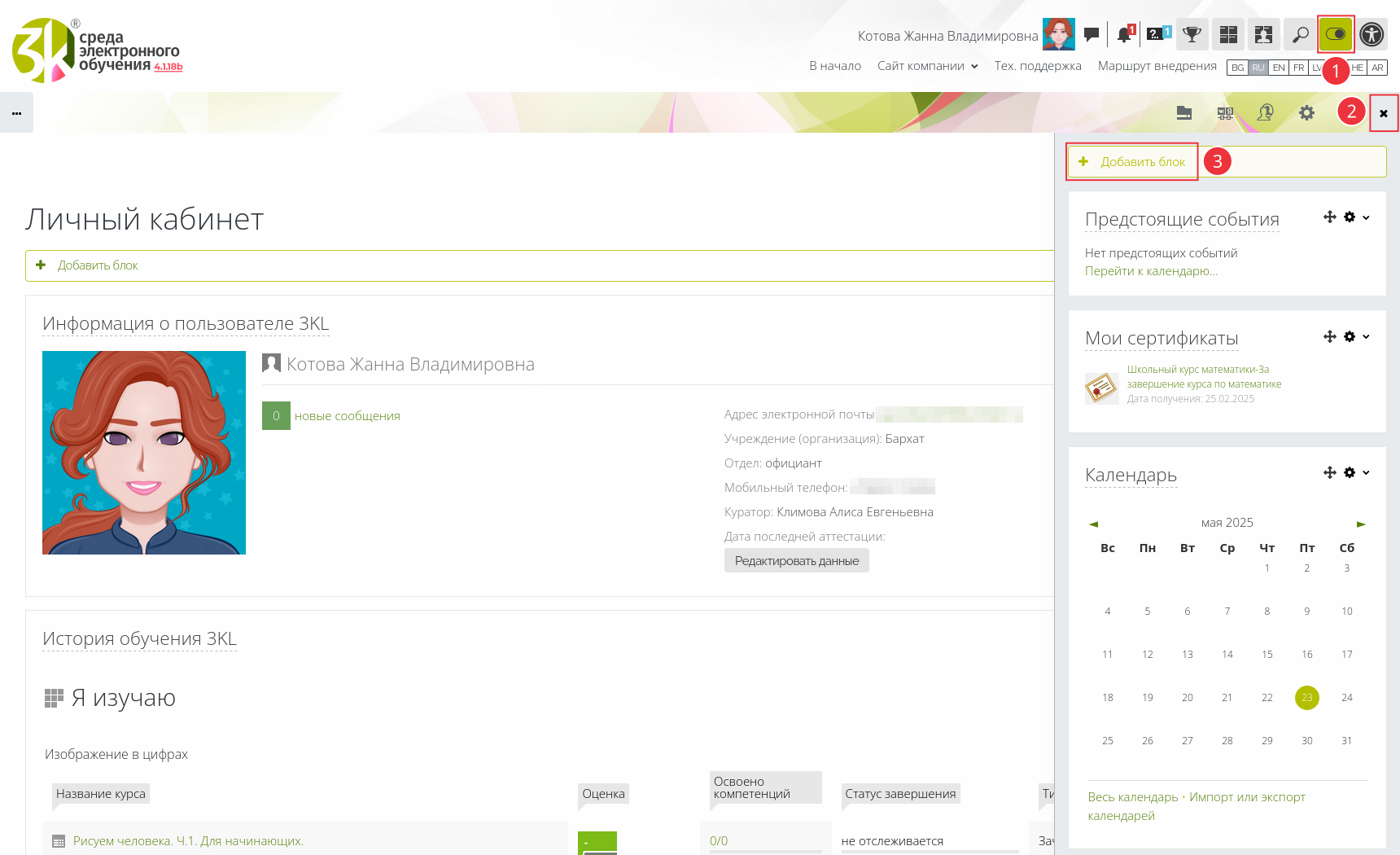This screenshot has height=855, width=1400.
Task: Click the folder icon in block toolbar
Action: tap(1184, 113)
